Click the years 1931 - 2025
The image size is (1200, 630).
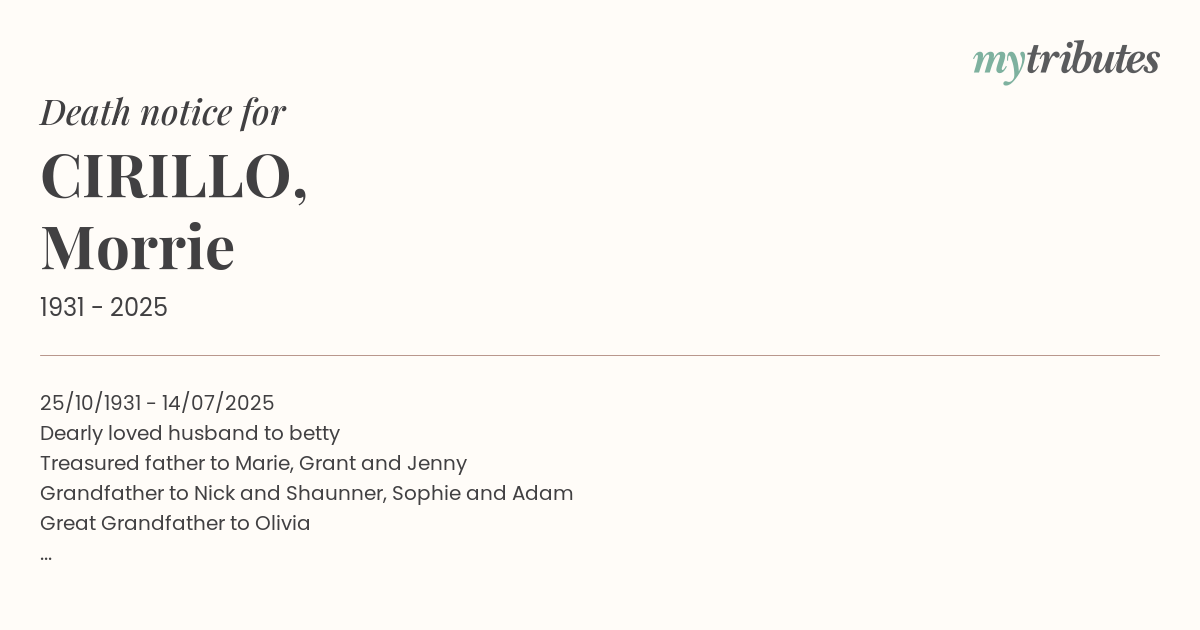(x=104, y=307)
